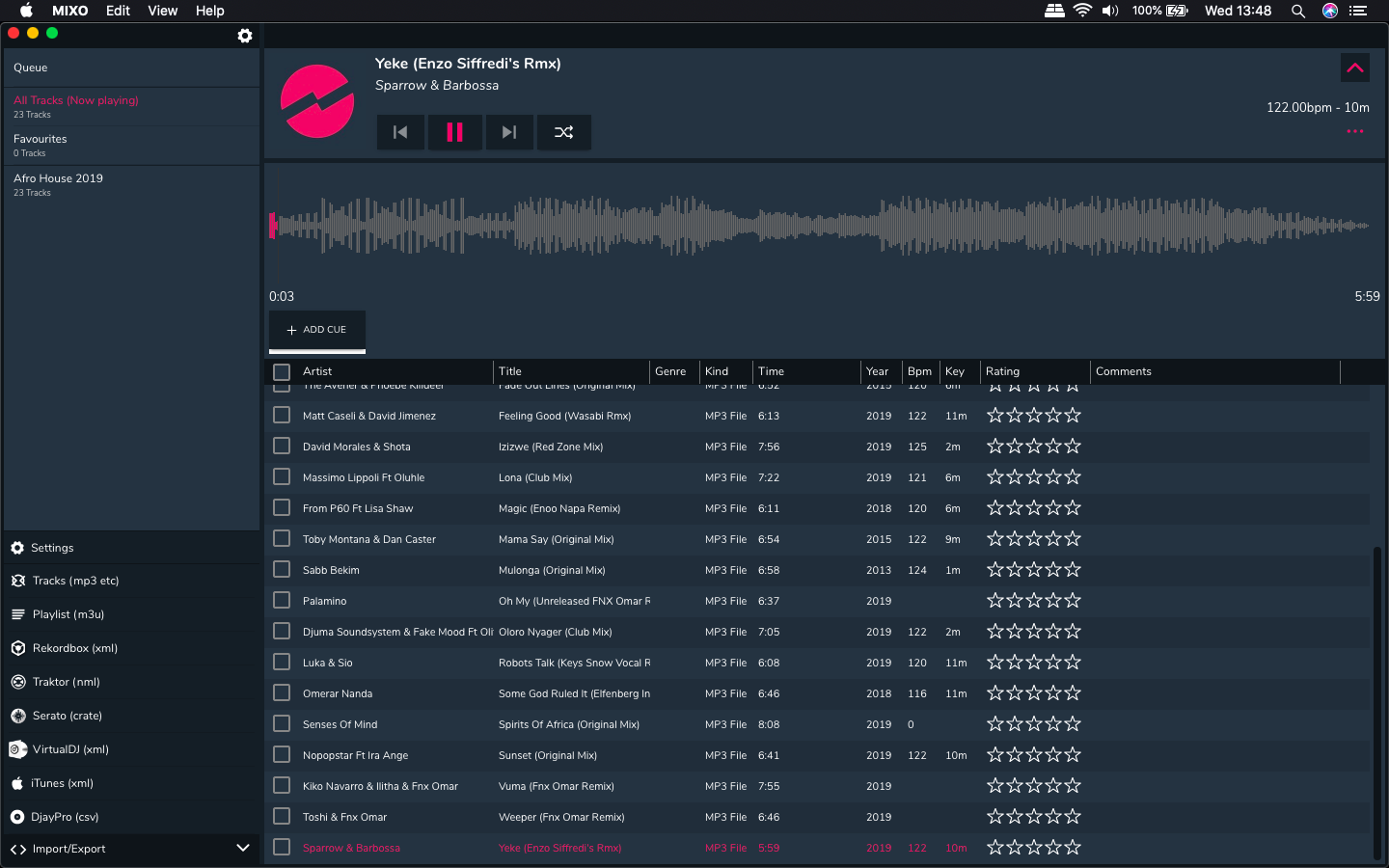The width and height of the screenshot is (1389, 868).
Task: Pause the currently playing track
Action: (x=454, y=132)
